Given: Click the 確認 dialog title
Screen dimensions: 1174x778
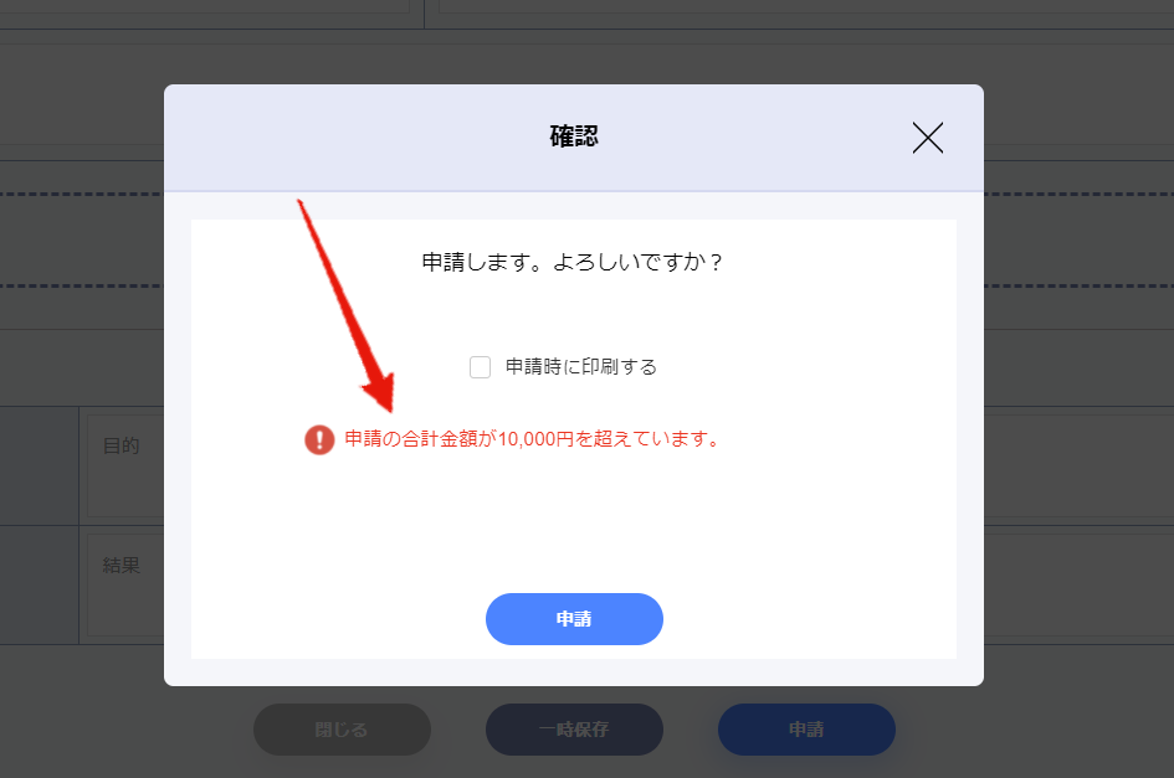Looking at the screenshot, I should (574, 136).
